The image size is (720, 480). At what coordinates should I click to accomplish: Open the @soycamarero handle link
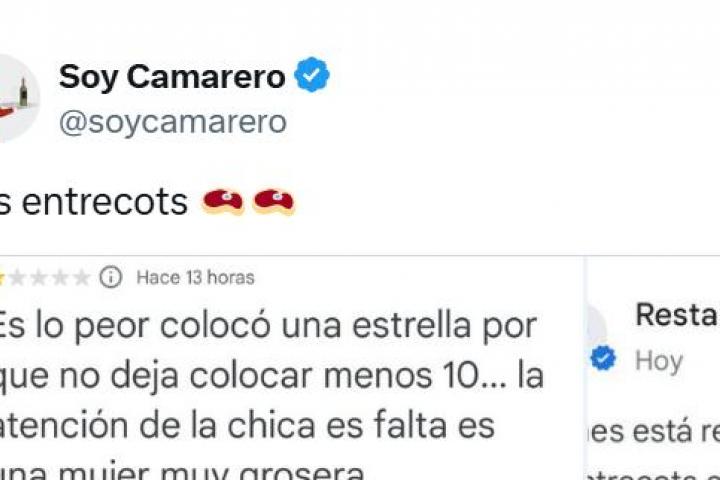tap(173, 122)
